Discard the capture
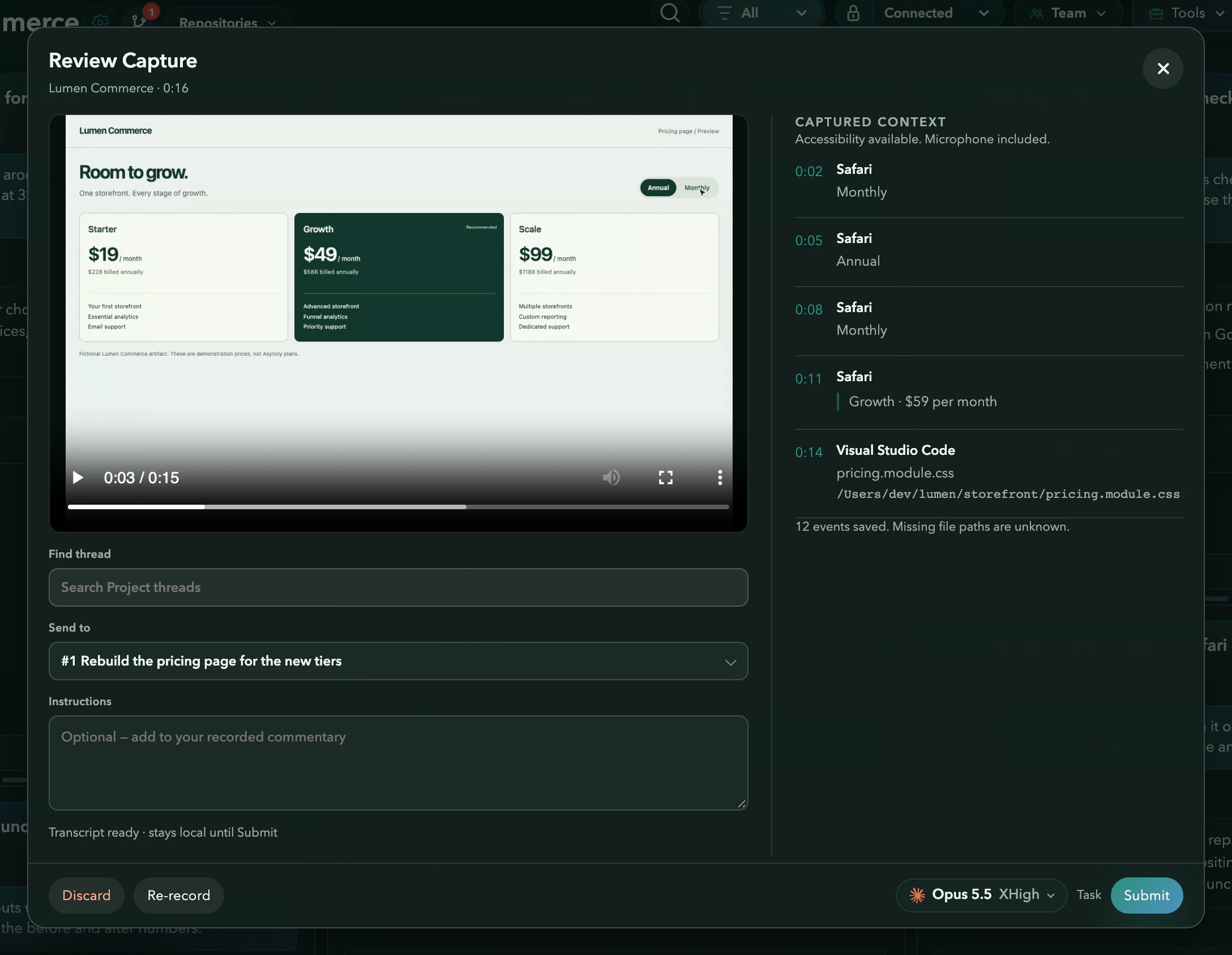Image resolution: width=1232 pixels, height=955 pixels. (86, 895)
